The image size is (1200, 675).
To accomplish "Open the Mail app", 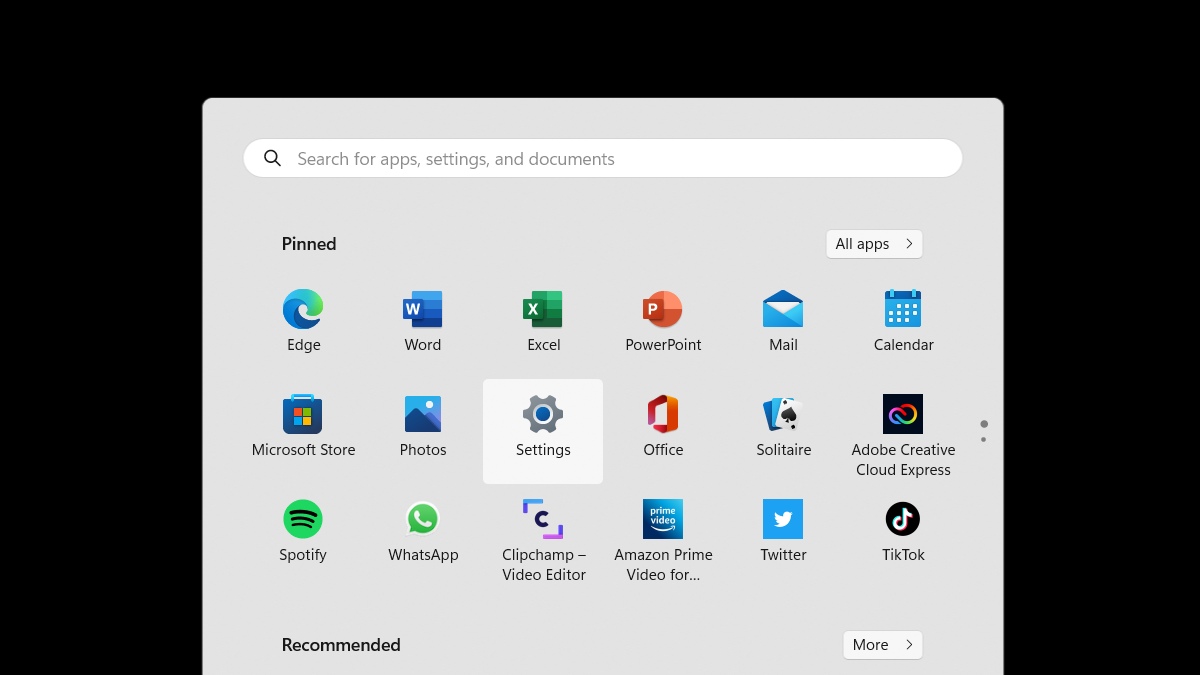I will pos(783,321).
